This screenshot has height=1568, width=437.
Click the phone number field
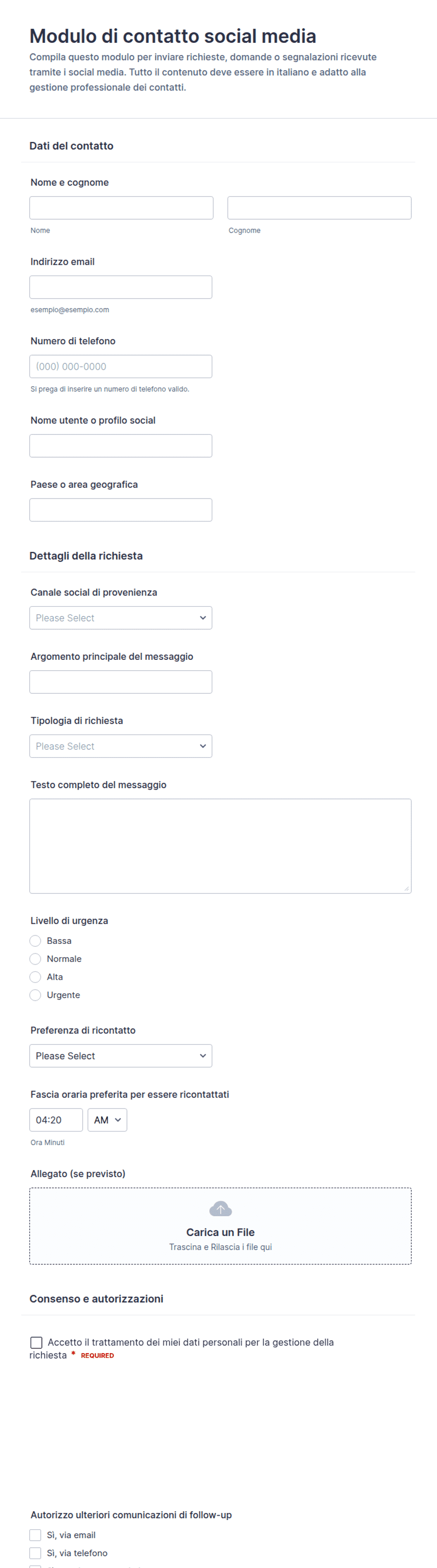[121, 366]
